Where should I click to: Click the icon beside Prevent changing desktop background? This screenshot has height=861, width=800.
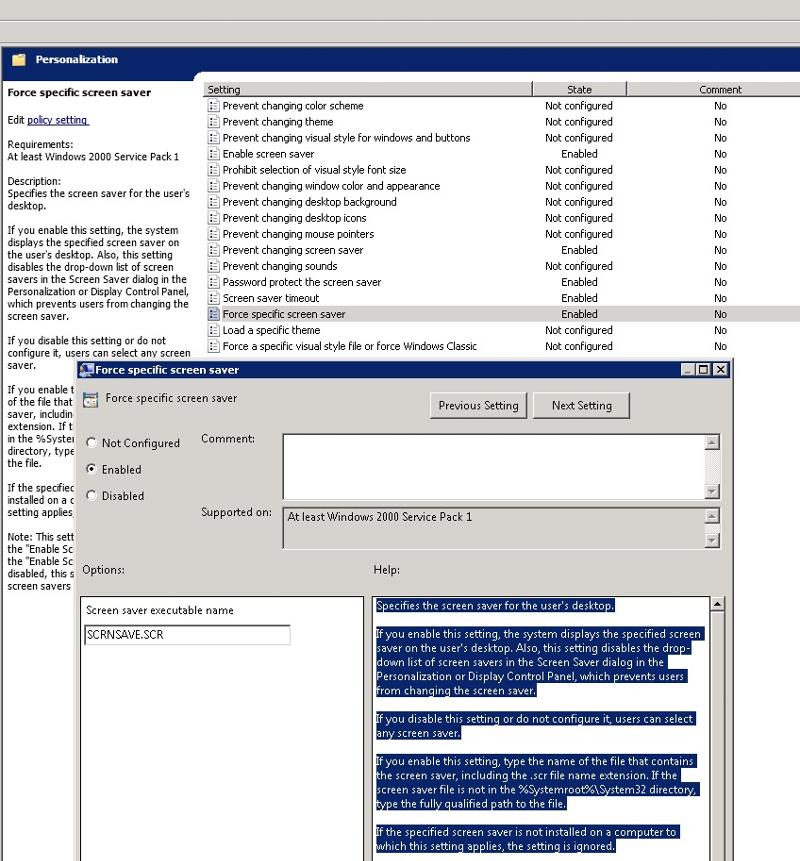(216, 202)
